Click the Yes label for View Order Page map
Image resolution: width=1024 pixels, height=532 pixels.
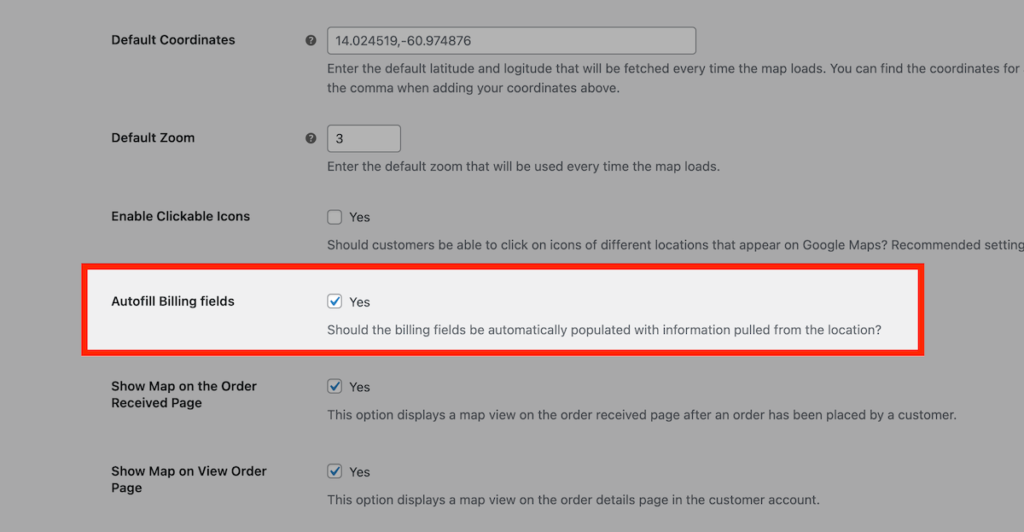pos(359,472)
